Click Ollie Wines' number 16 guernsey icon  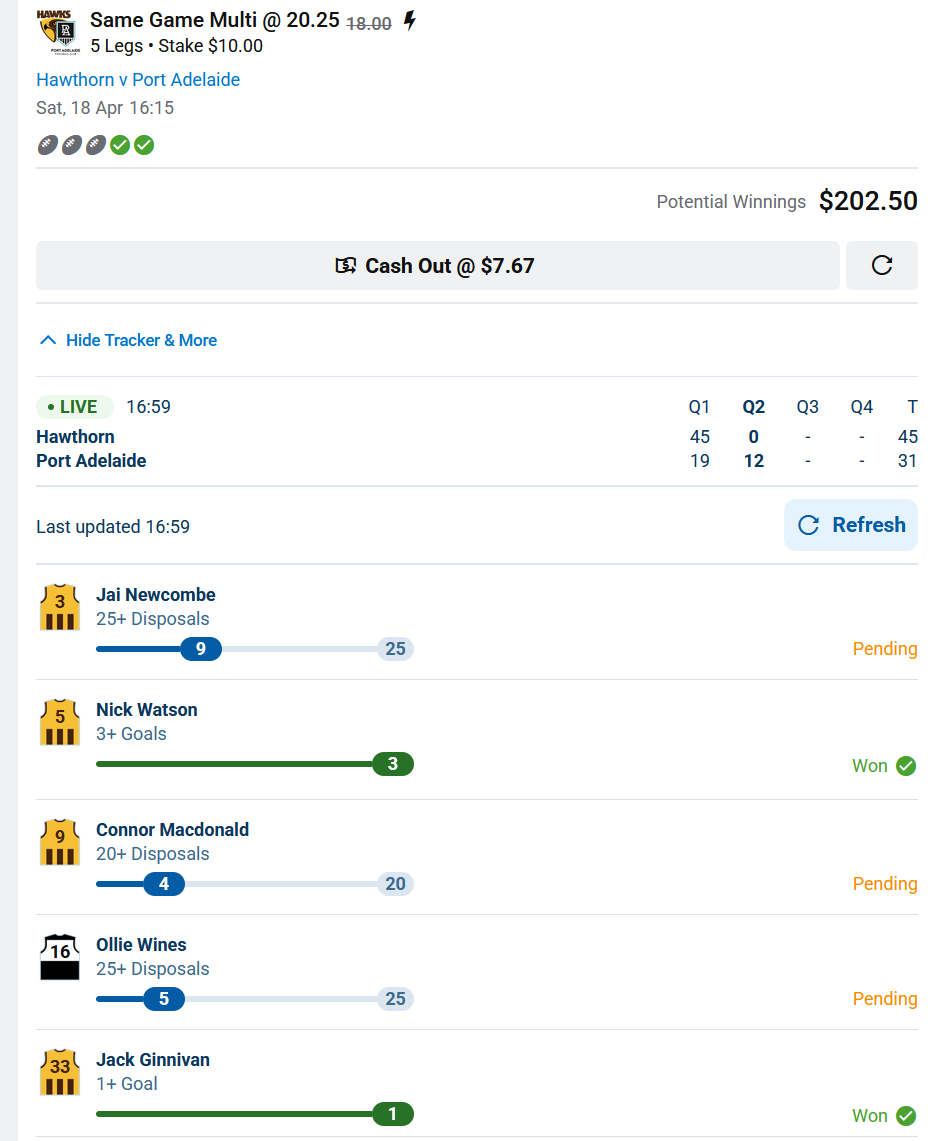[x=60, y=957]
